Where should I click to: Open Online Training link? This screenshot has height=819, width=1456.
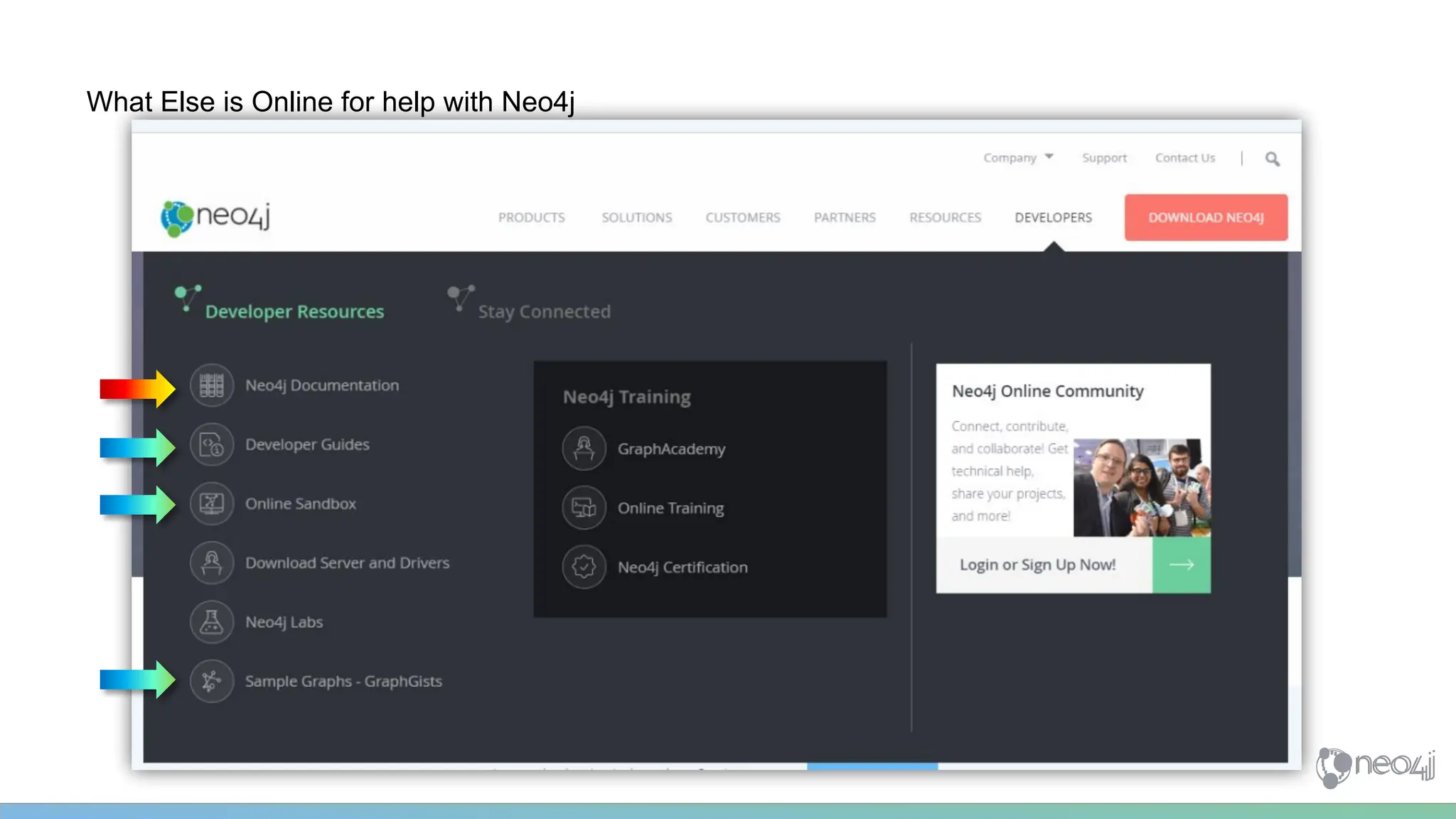670,508
